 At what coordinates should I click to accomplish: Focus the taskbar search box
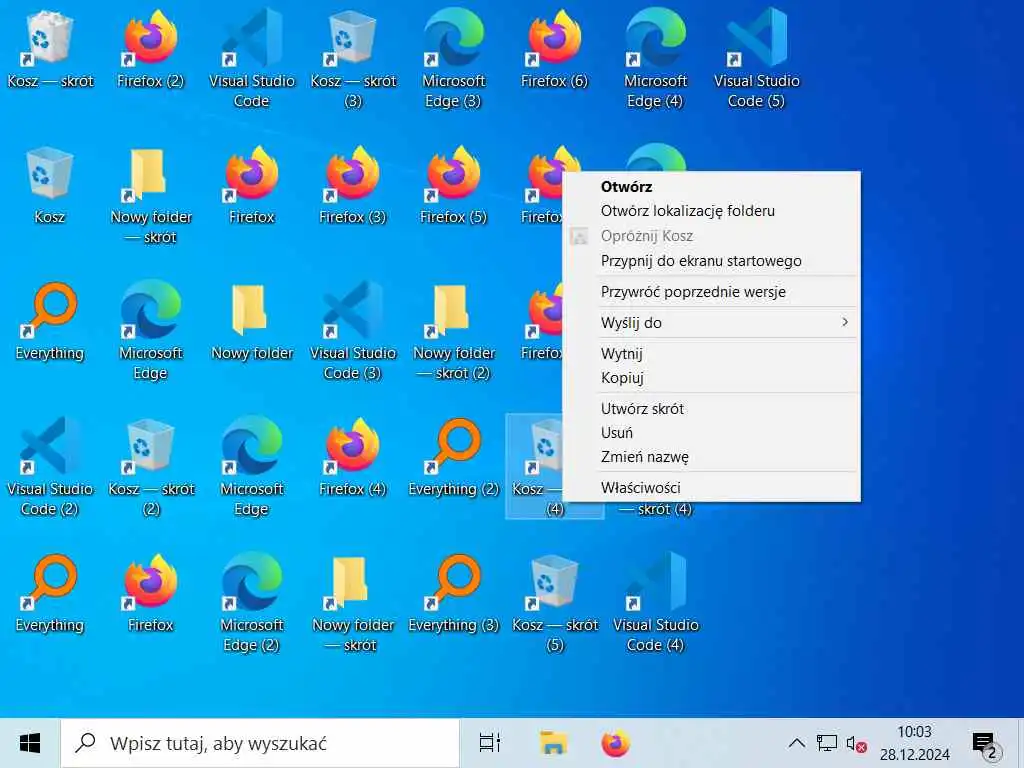260,743
